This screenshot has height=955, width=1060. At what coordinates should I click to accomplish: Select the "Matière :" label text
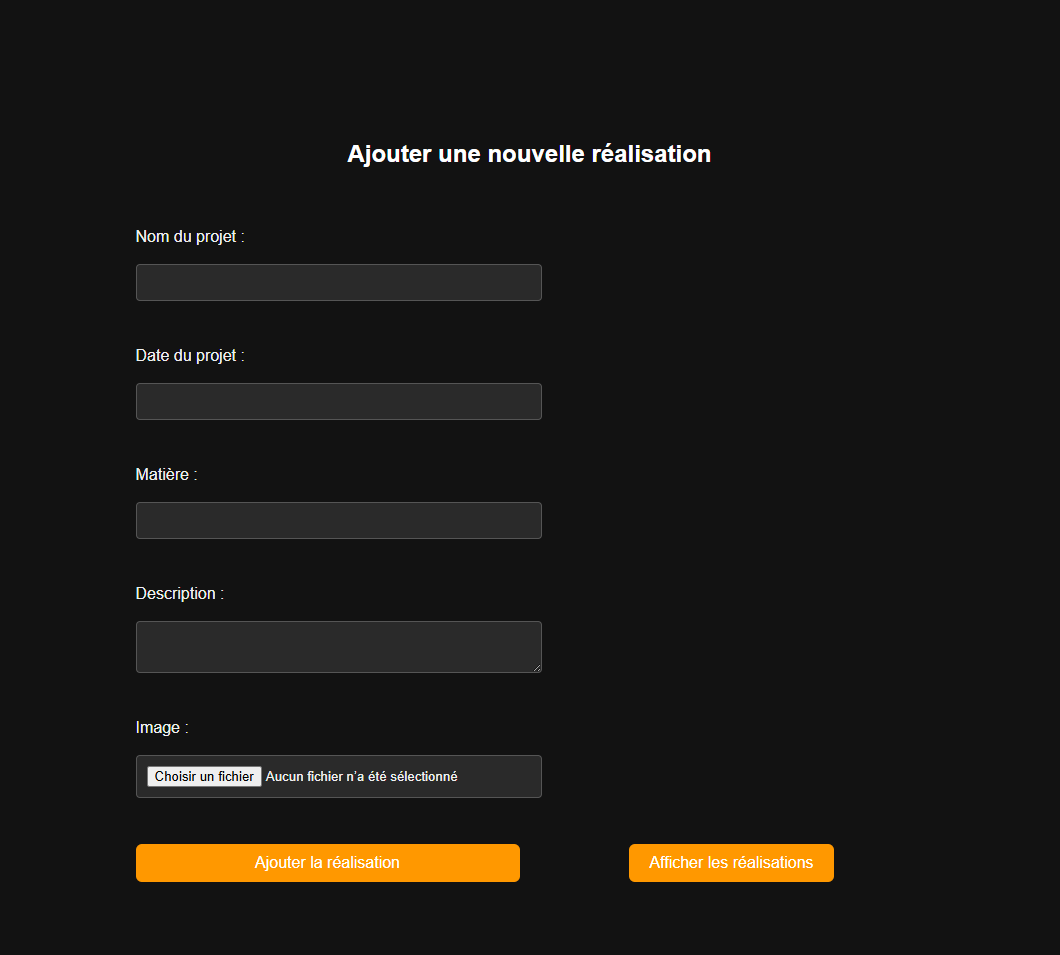click(166, 475)
